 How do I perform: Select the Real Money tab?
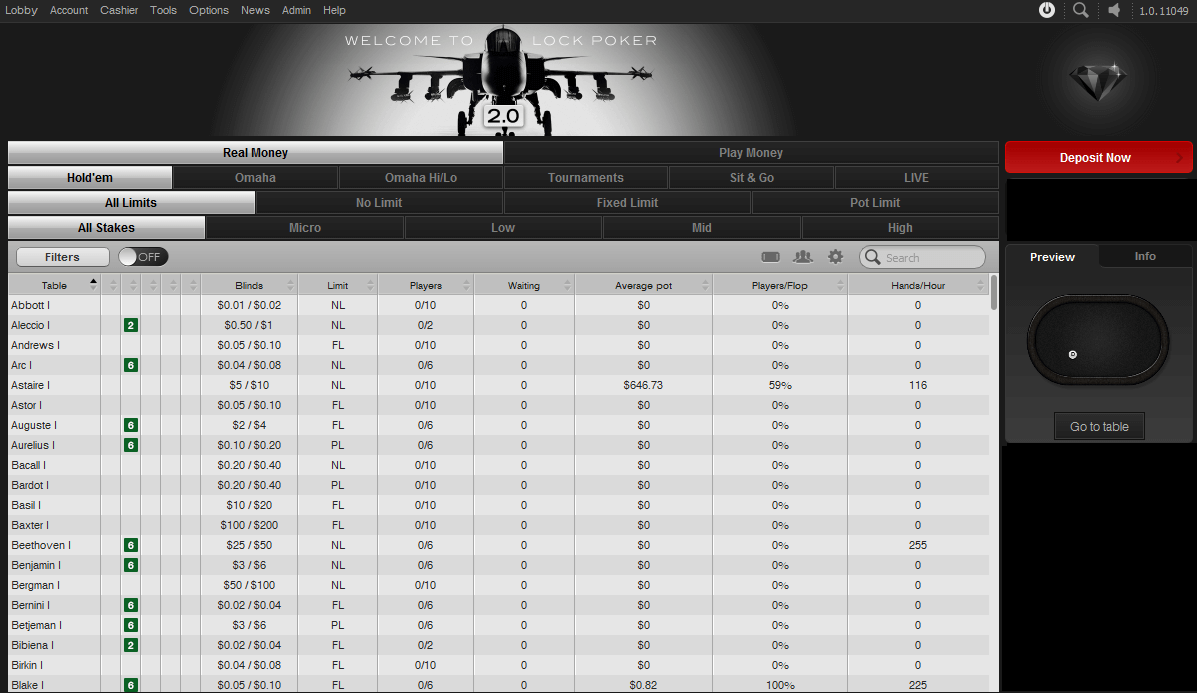coord(255,153)
